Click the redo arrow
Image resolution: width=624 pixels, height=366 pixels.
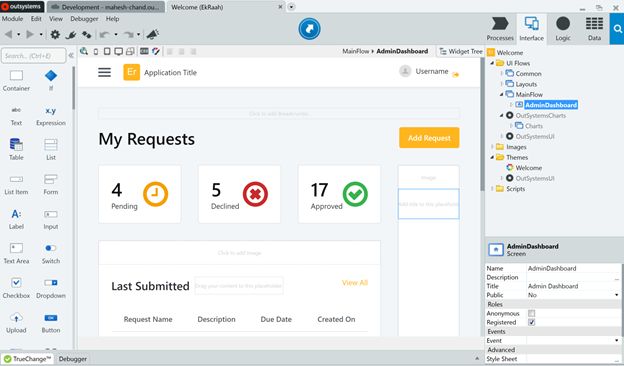click(x=128, y=35)
